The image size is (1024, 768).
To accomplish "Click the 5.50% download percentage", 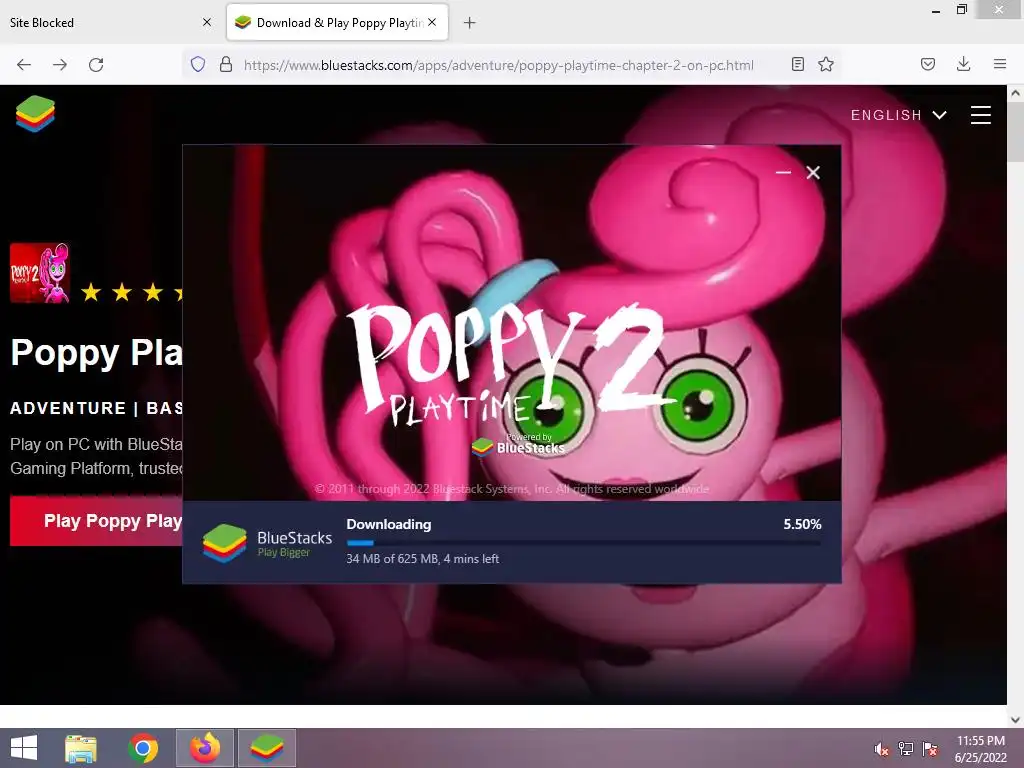I will coord(802,524).
